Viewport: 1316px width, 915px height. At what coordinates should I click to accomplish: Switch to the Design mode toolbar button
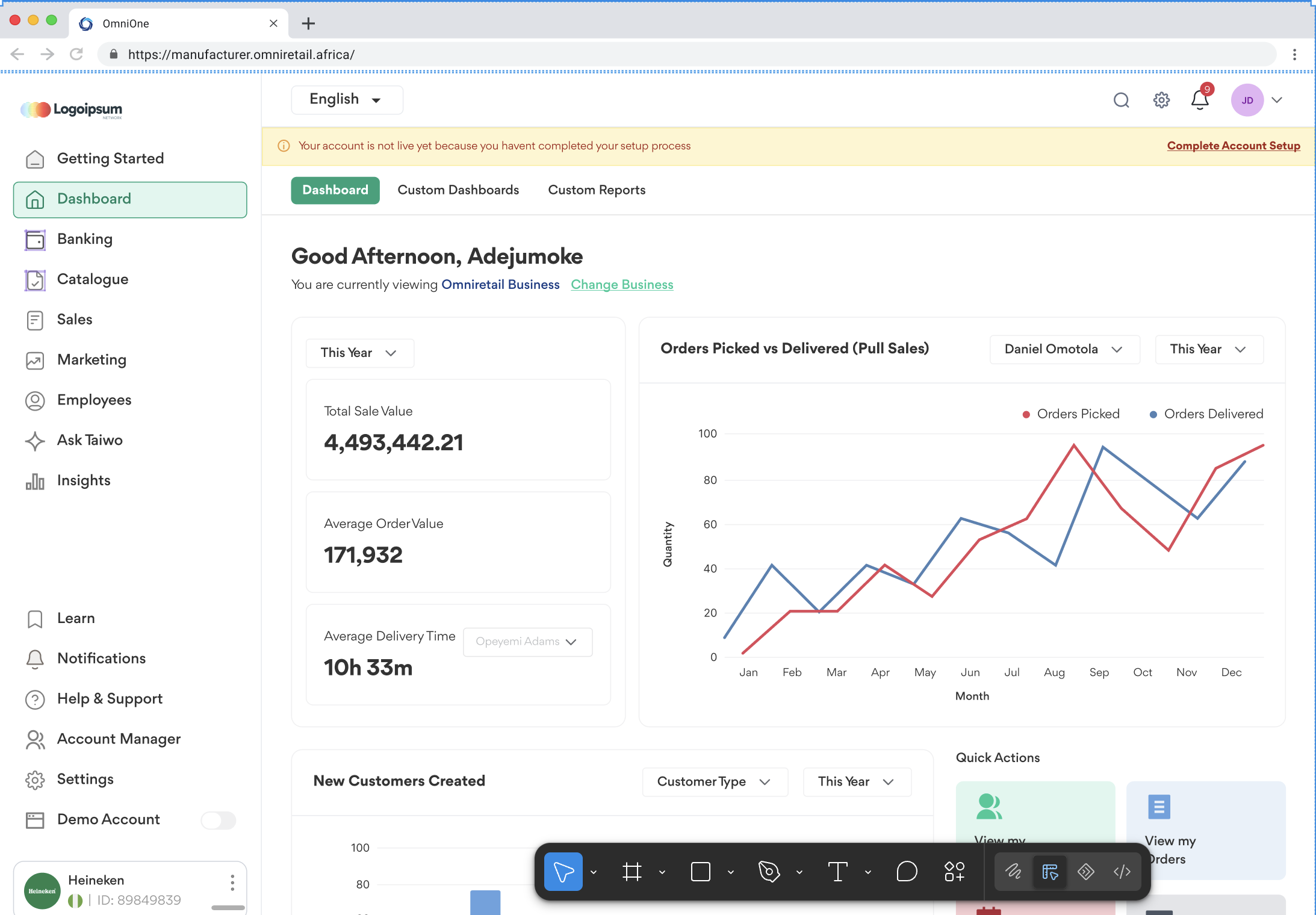pos(1050,872)
